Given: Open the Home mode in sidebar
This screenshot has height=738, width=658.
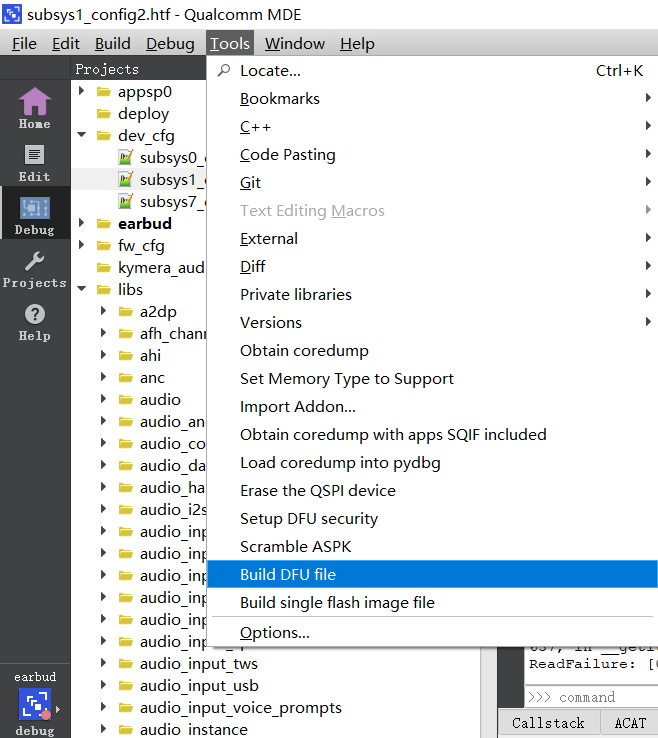Looking at the screenshot, I should coord(34,108).
